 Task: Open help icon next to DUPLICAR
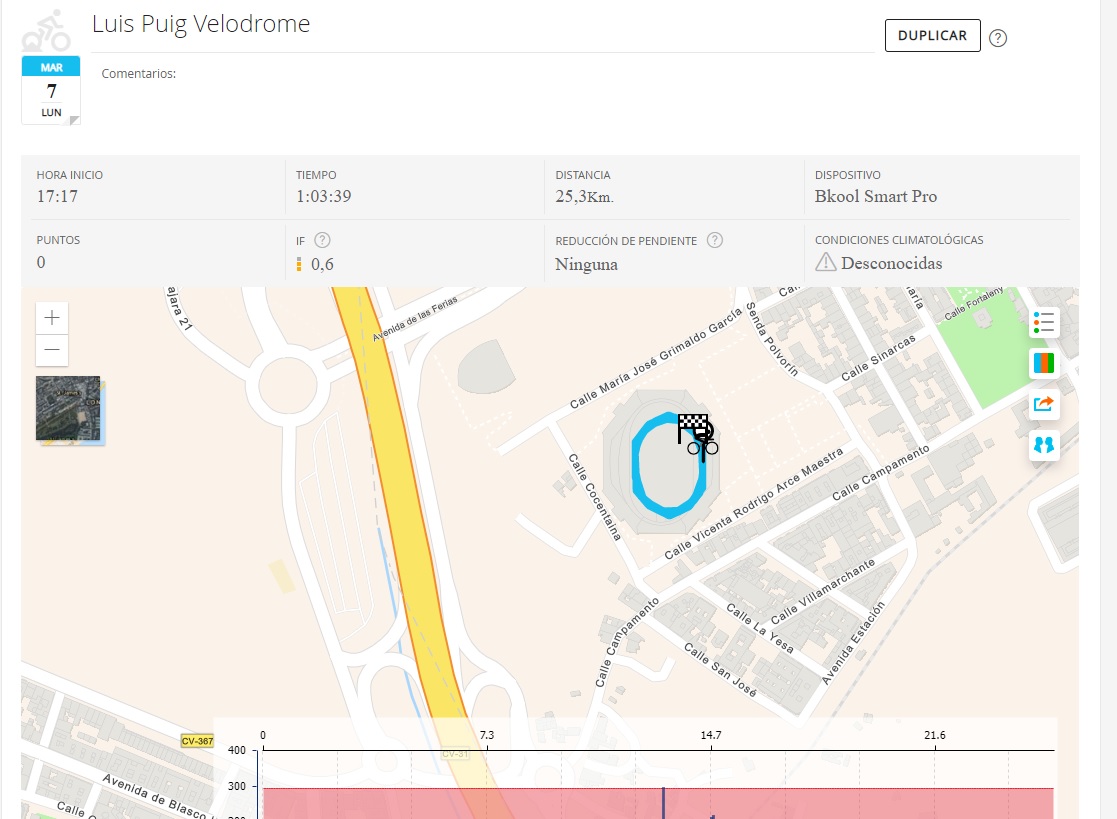[x=998, y=38]
